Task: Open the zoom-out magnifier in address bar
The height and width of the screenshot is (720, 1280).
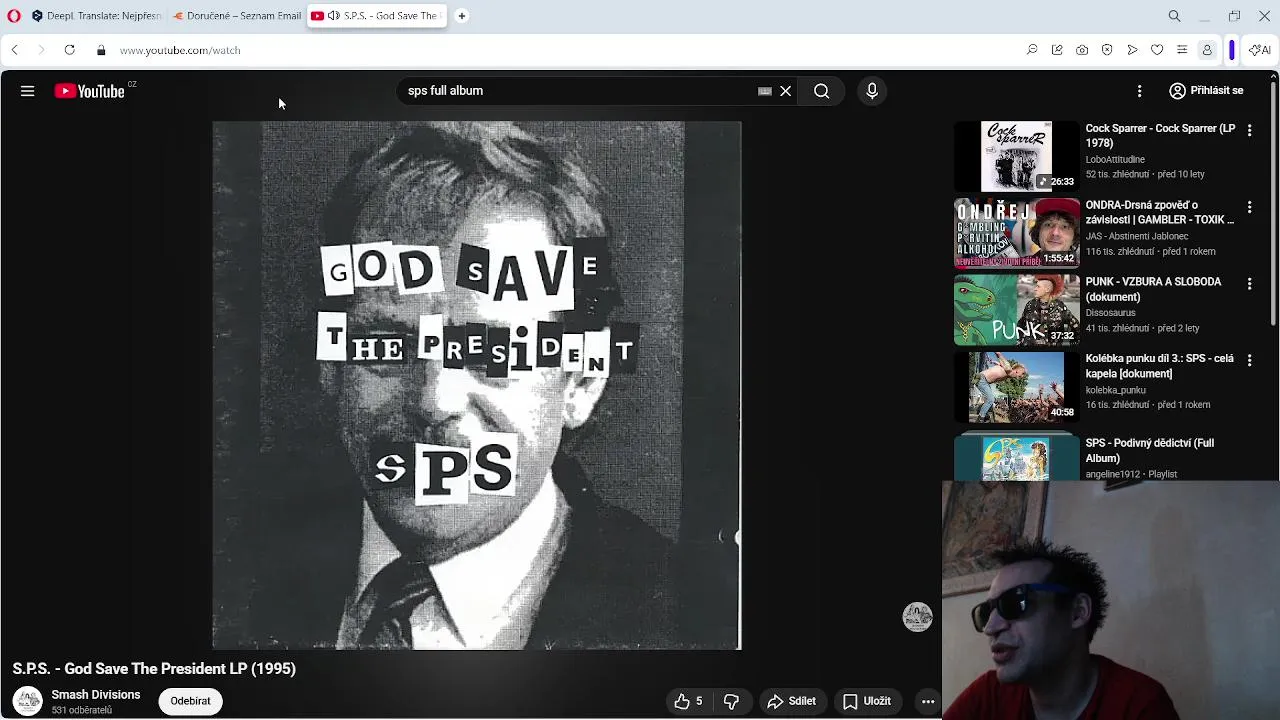Action: click(x=1032, y=50)
